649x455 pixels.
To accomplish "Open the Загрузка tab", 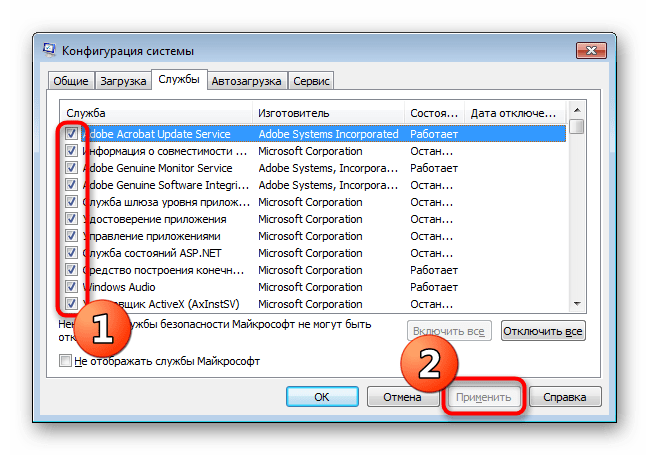I will click(123, 81).
